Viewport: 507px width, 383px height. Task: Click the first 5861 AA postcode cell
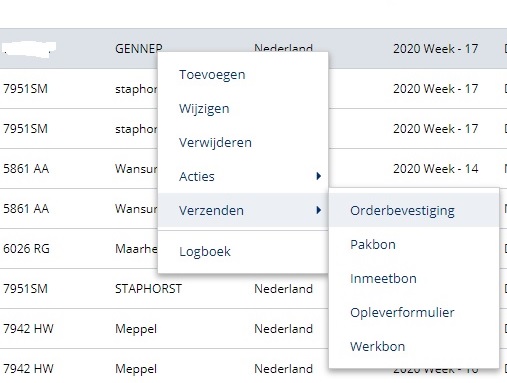tap(26, 169)
